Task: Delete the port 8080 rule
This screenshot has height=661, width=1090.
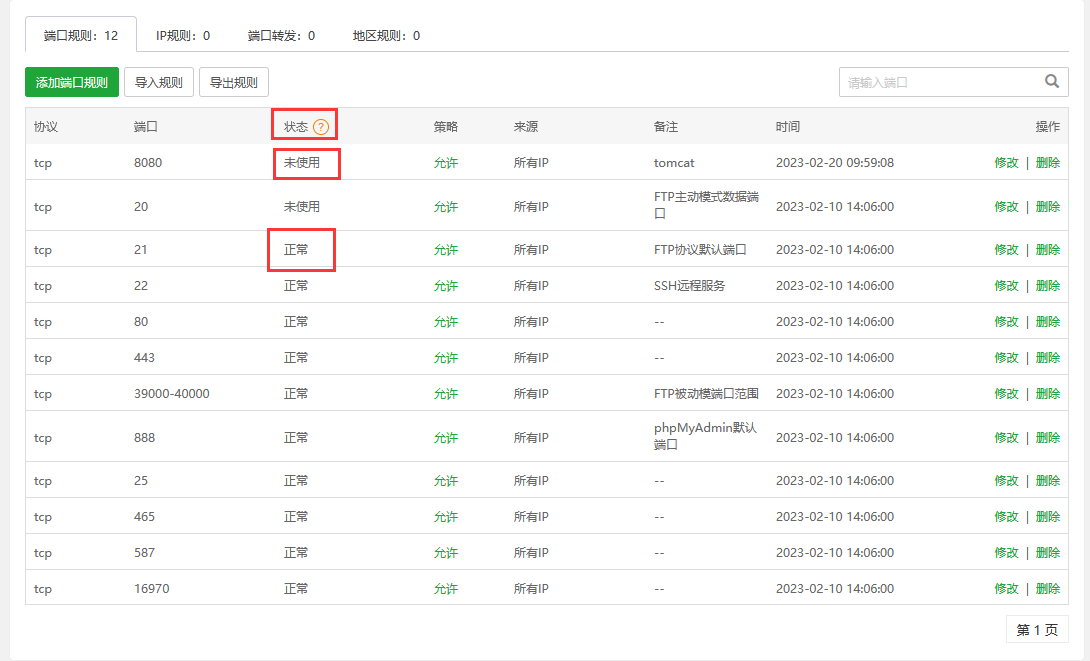Action: (1048, 163)
